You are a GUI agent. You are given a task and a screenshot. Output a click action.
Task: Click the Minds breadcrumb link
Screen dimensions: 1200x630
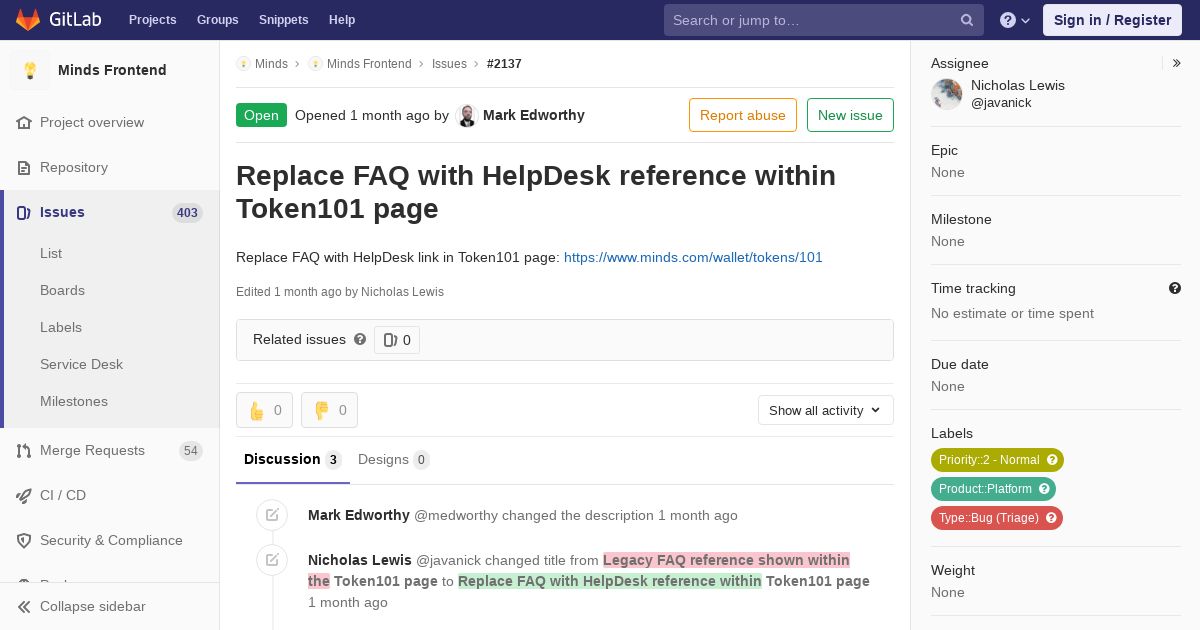[x=271, y=63]
